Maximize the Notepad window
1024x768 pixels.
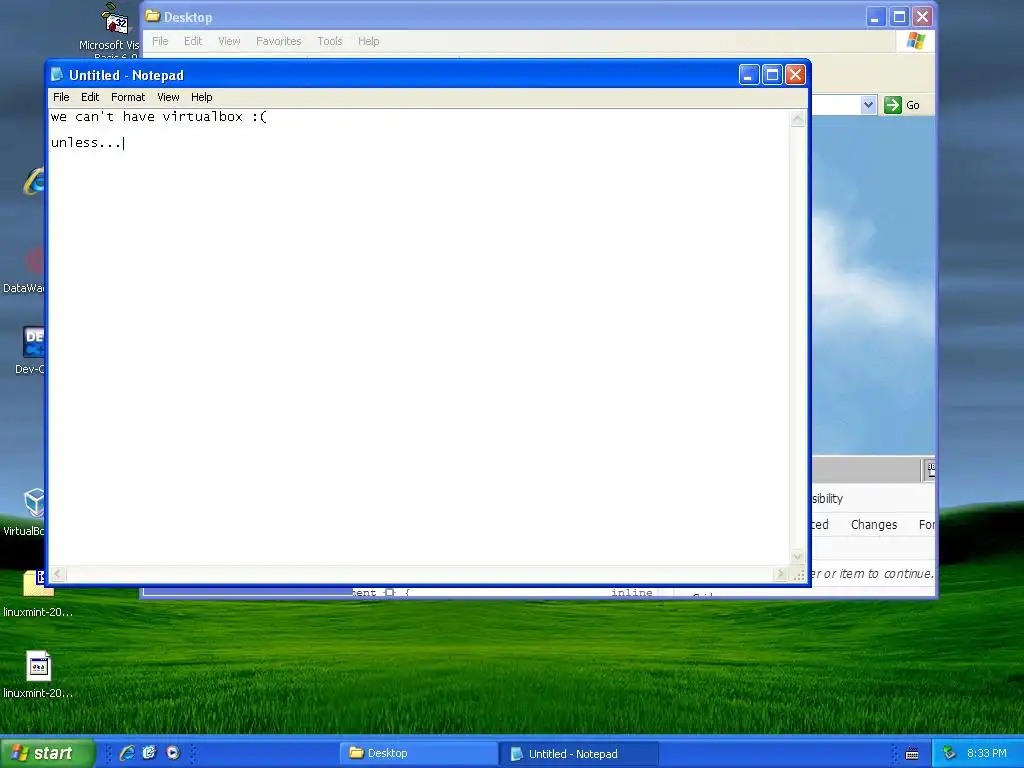pos(772,75)
